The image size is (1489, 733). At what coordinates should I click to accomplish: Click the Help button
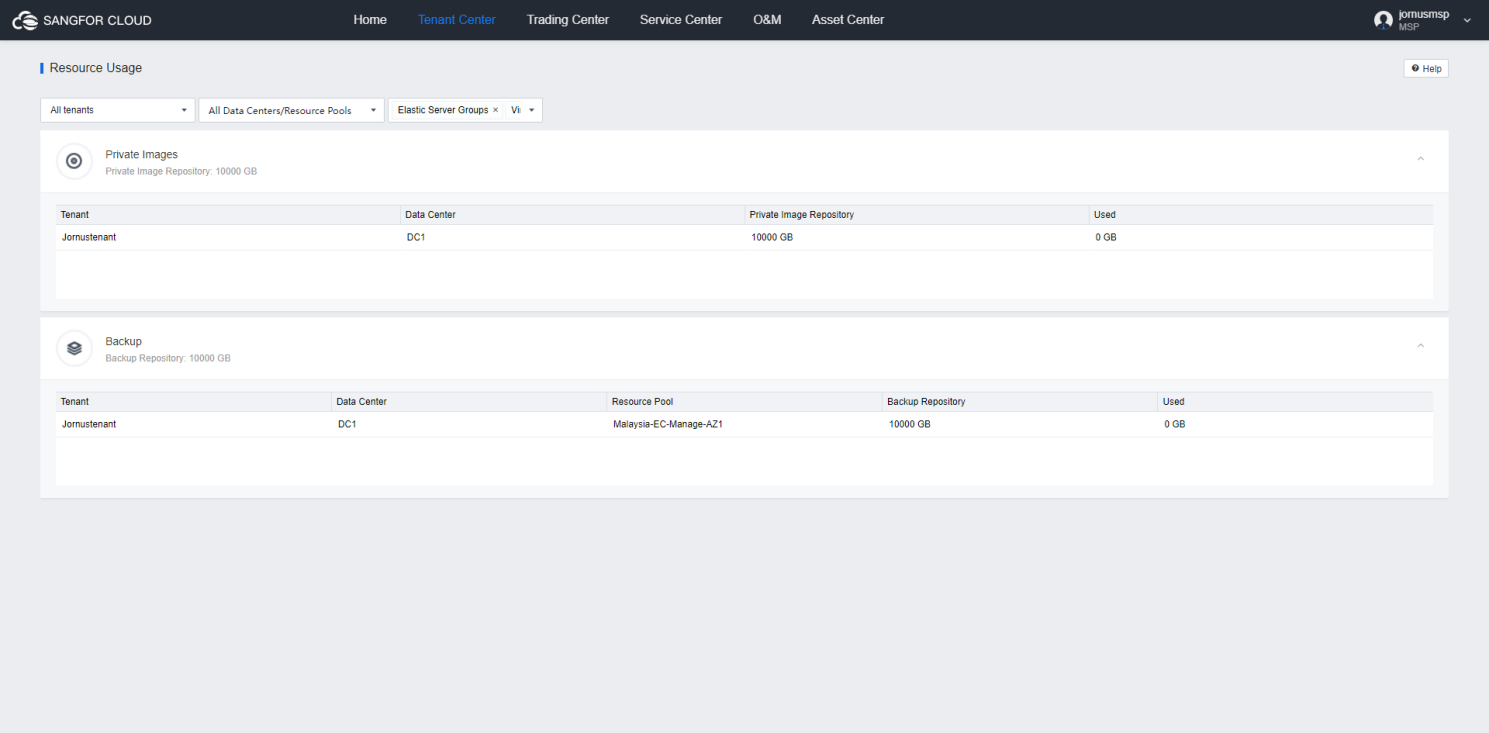1426,69
